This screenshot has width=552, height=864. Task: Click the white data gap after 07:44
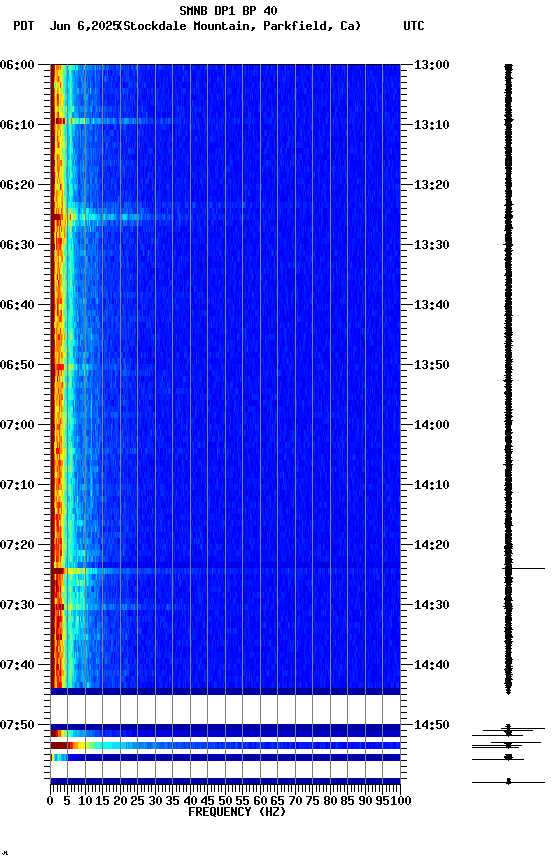tap(225, 709)
